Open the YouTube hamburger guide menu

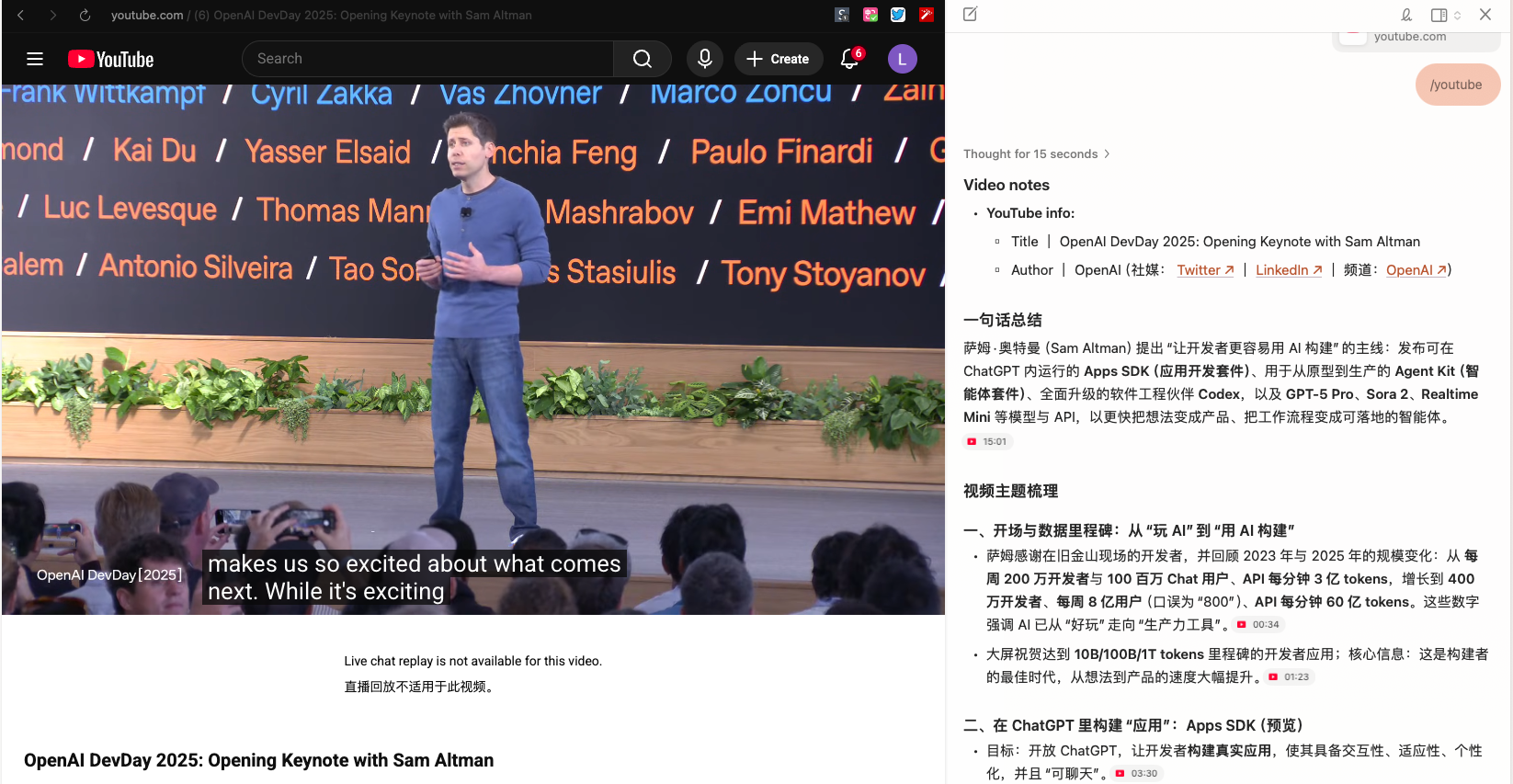35,59
